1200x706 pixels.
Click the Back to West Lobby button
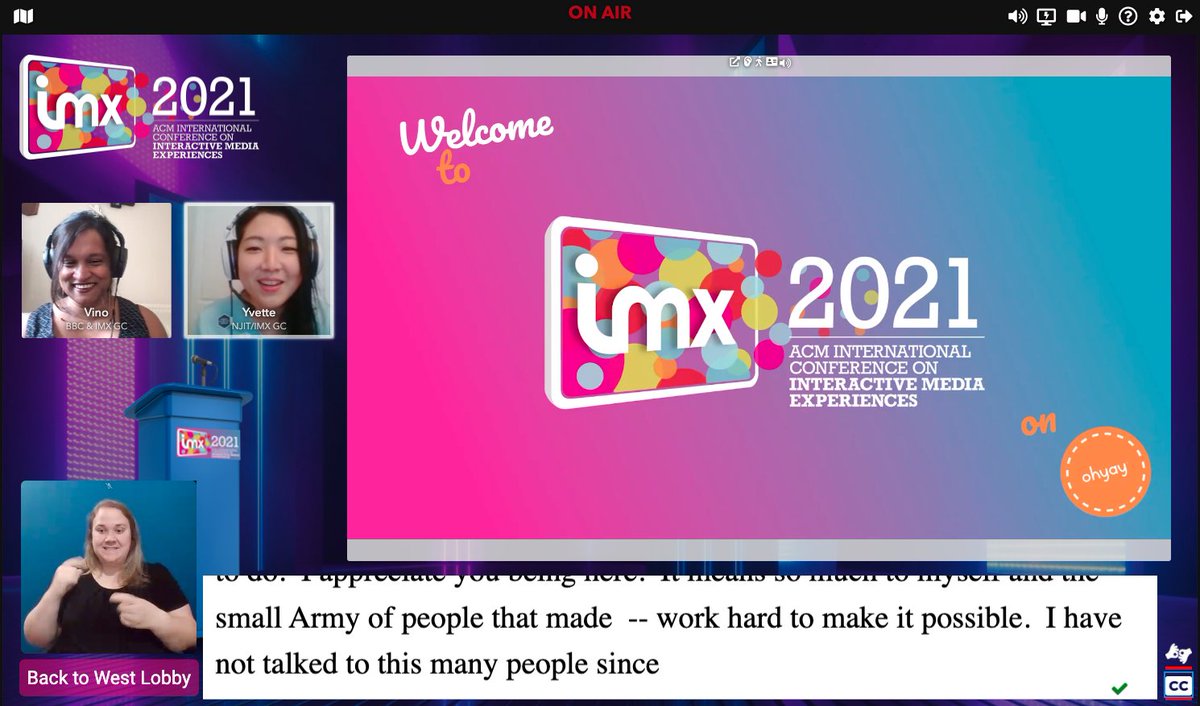tap(108, 677)
